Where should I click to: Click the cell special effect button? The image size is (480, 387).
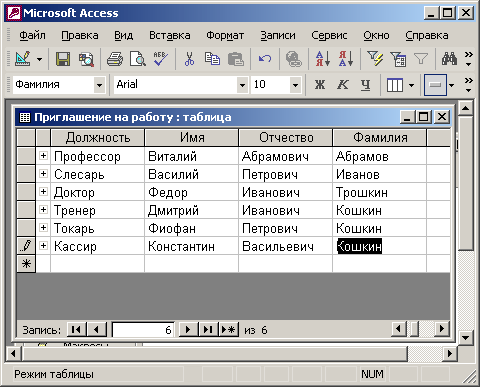coord(435,85)
